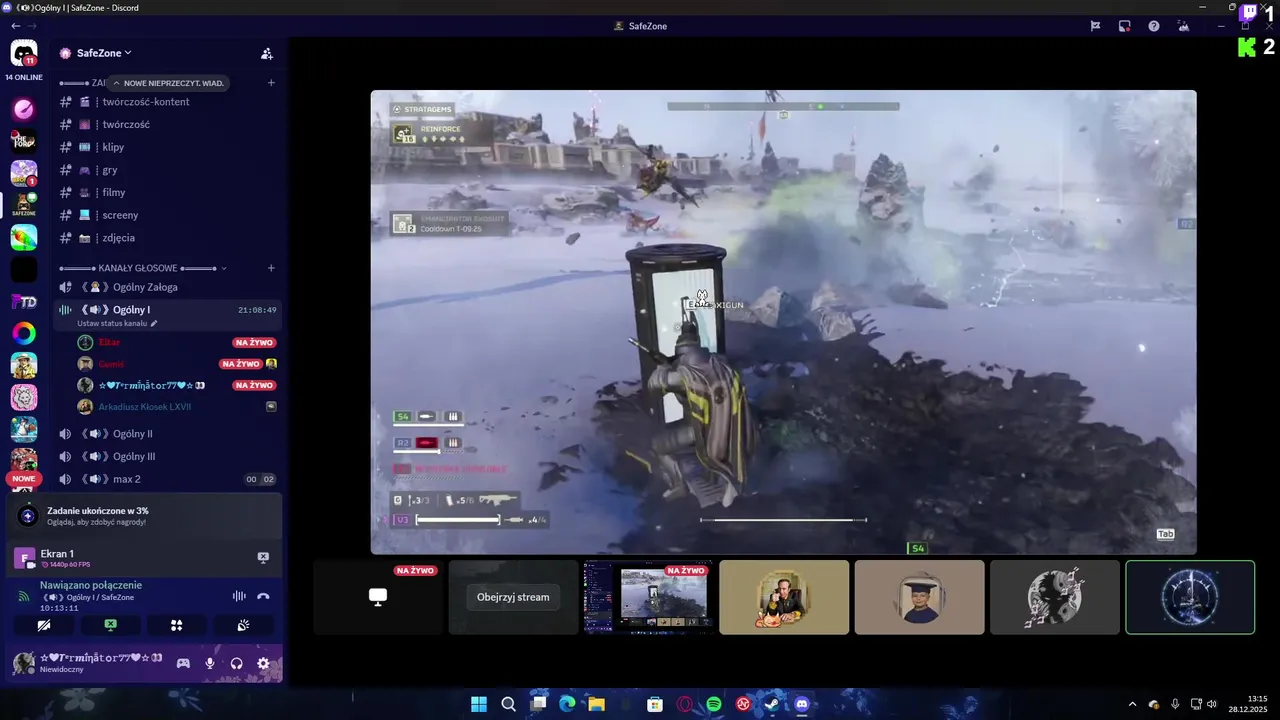Jump to NOWE NIEPRZECZYT. WIAD. indicator
Viewport: 1280px width, 720px height.
click(x=168, y=83)
